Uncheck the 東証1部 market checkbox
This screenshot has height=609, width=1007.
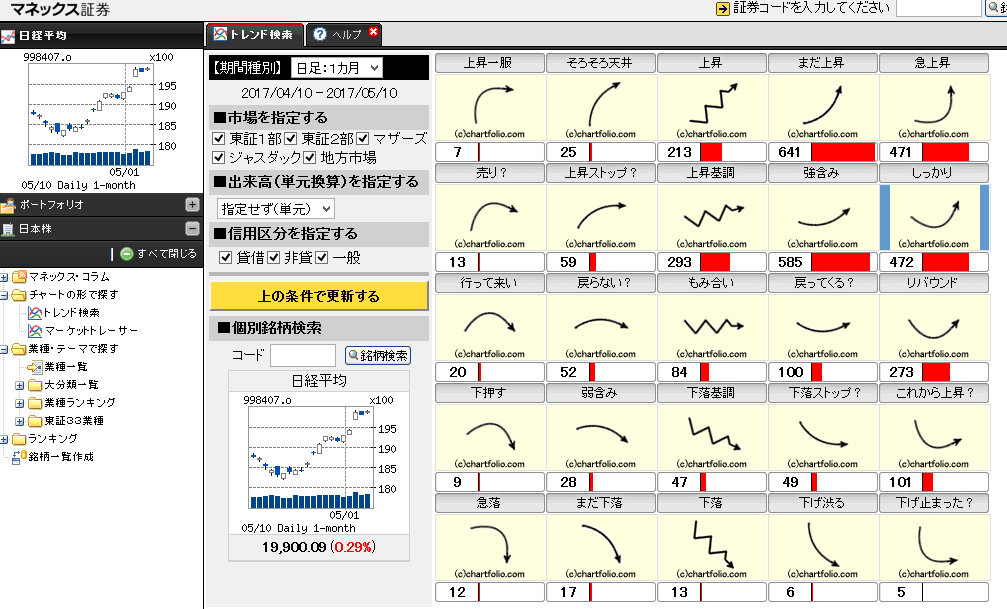[x=218, y=140]
